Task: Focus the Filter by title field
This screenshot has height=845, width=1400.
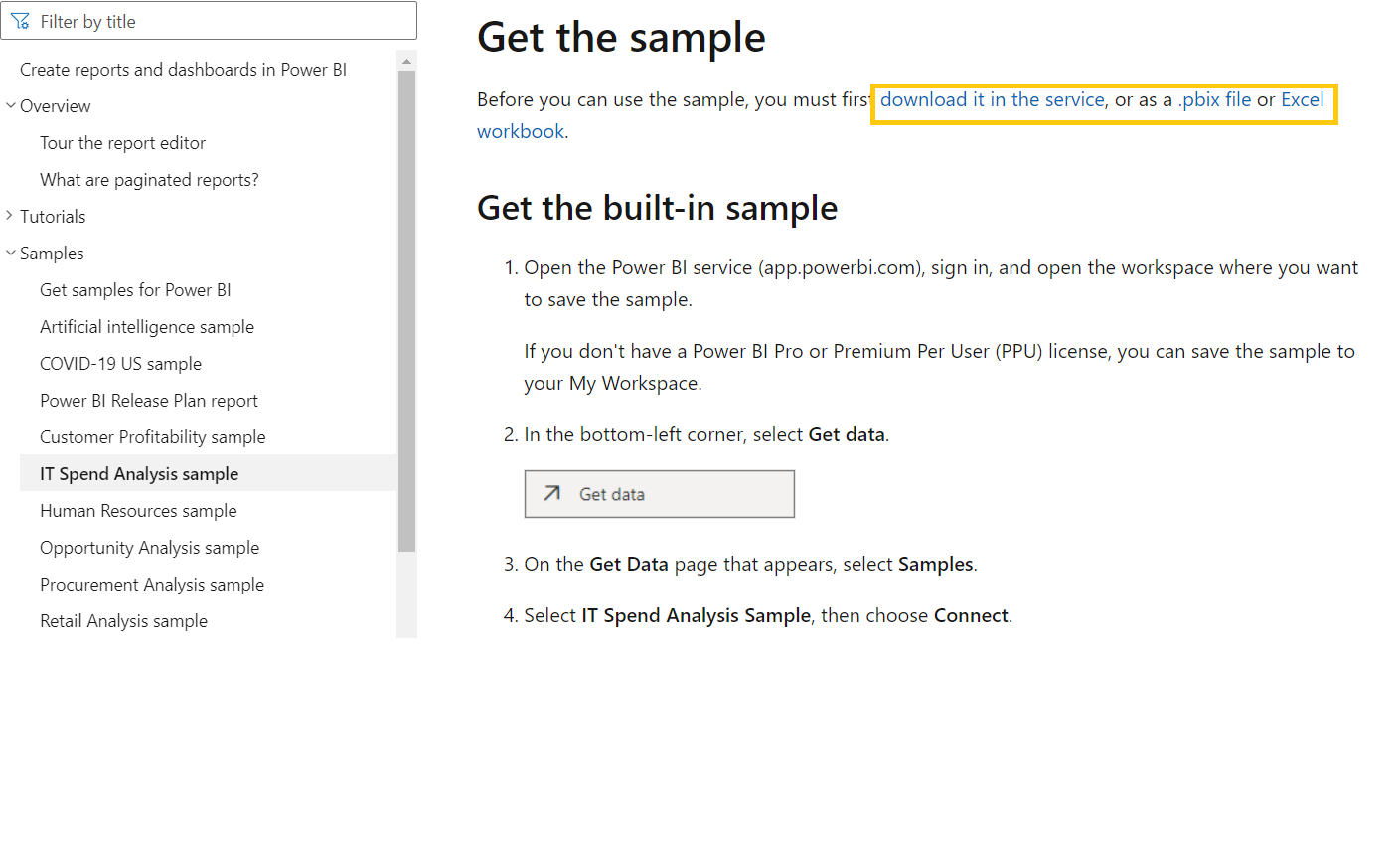Action: (x=209, y=21)
